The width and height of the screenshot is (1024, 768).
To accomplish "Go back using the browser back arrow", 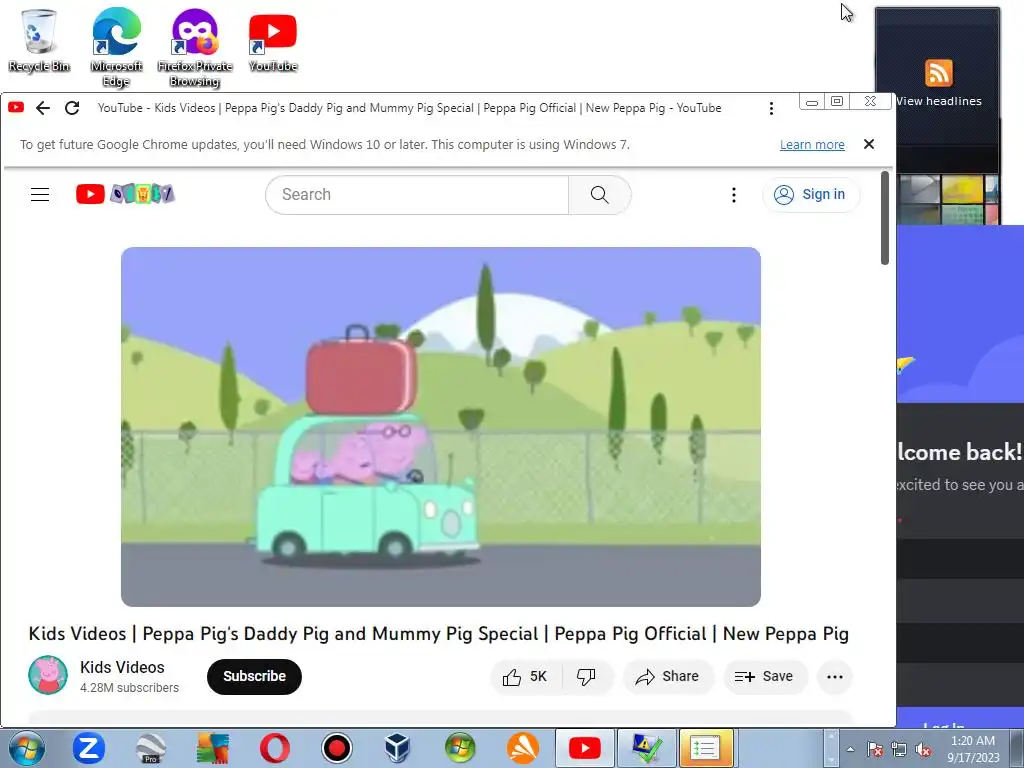I will (x=43, y=108).
